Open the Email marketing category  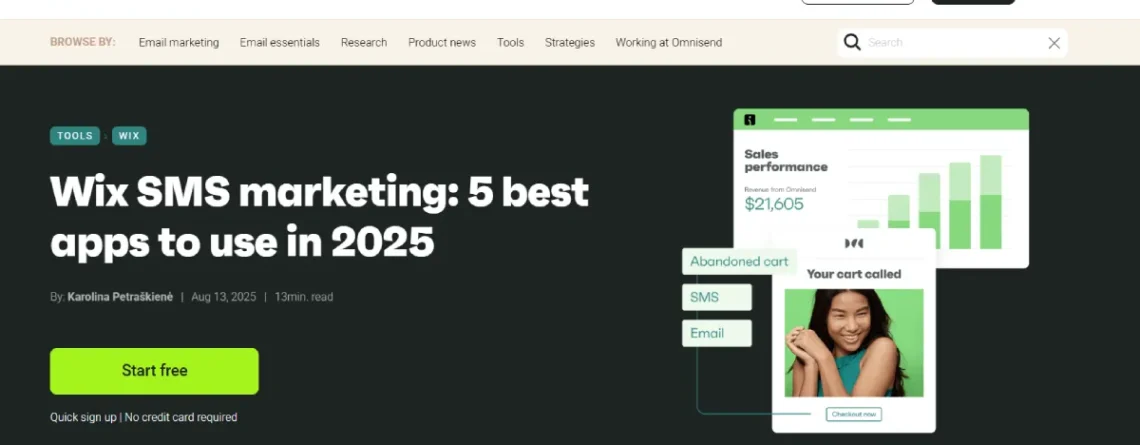tap(179, 42)
